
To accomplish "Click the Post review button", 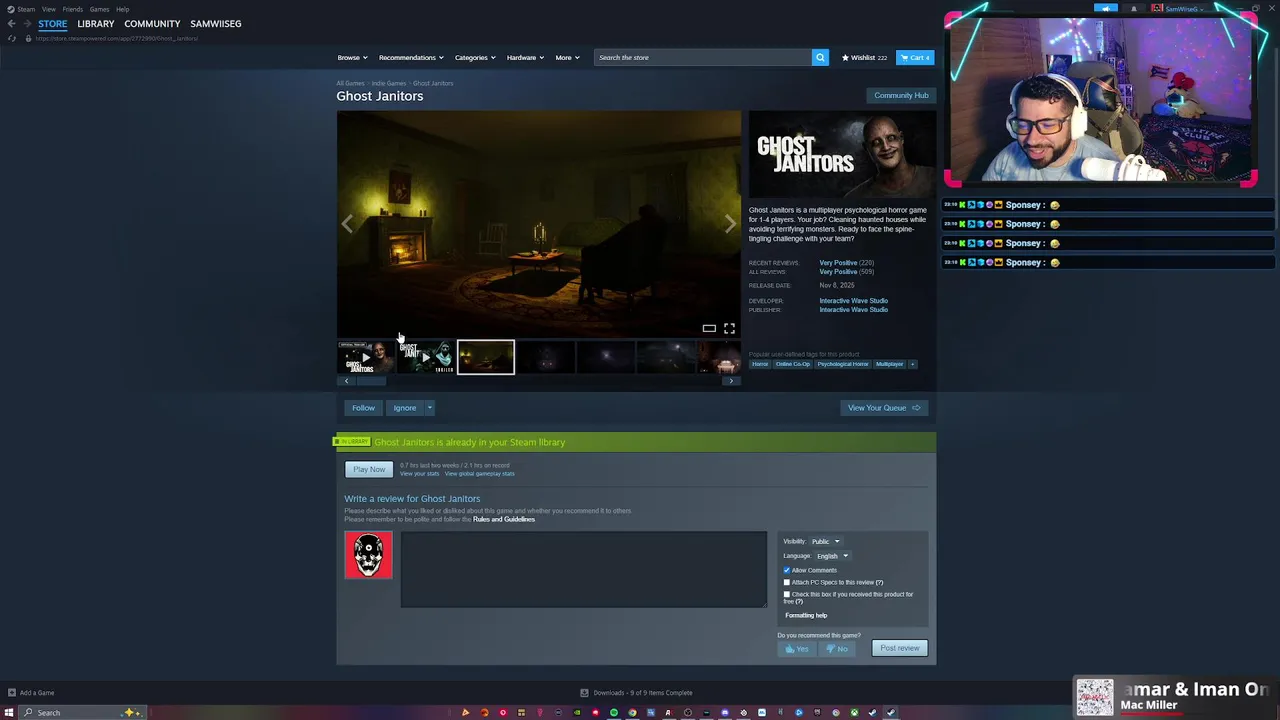I will [900, 648].
